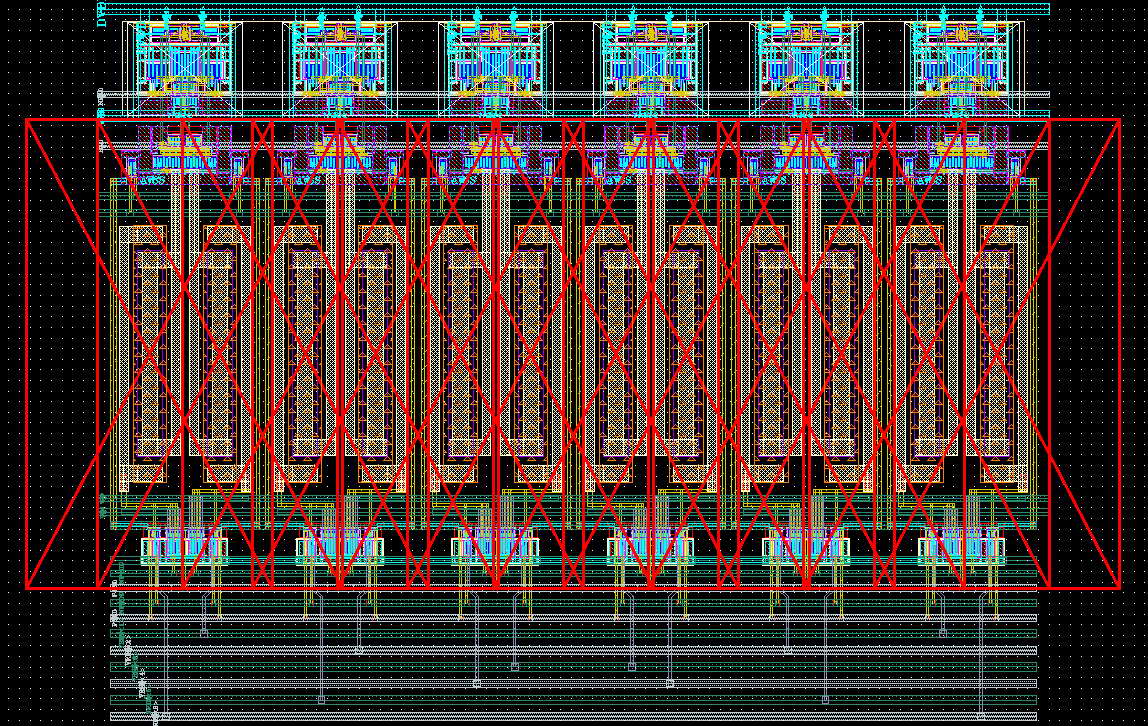Select the rightmost top cell block
This screenshot has height=726, width=1148.
pyautogui.click(x=961, y=58)
